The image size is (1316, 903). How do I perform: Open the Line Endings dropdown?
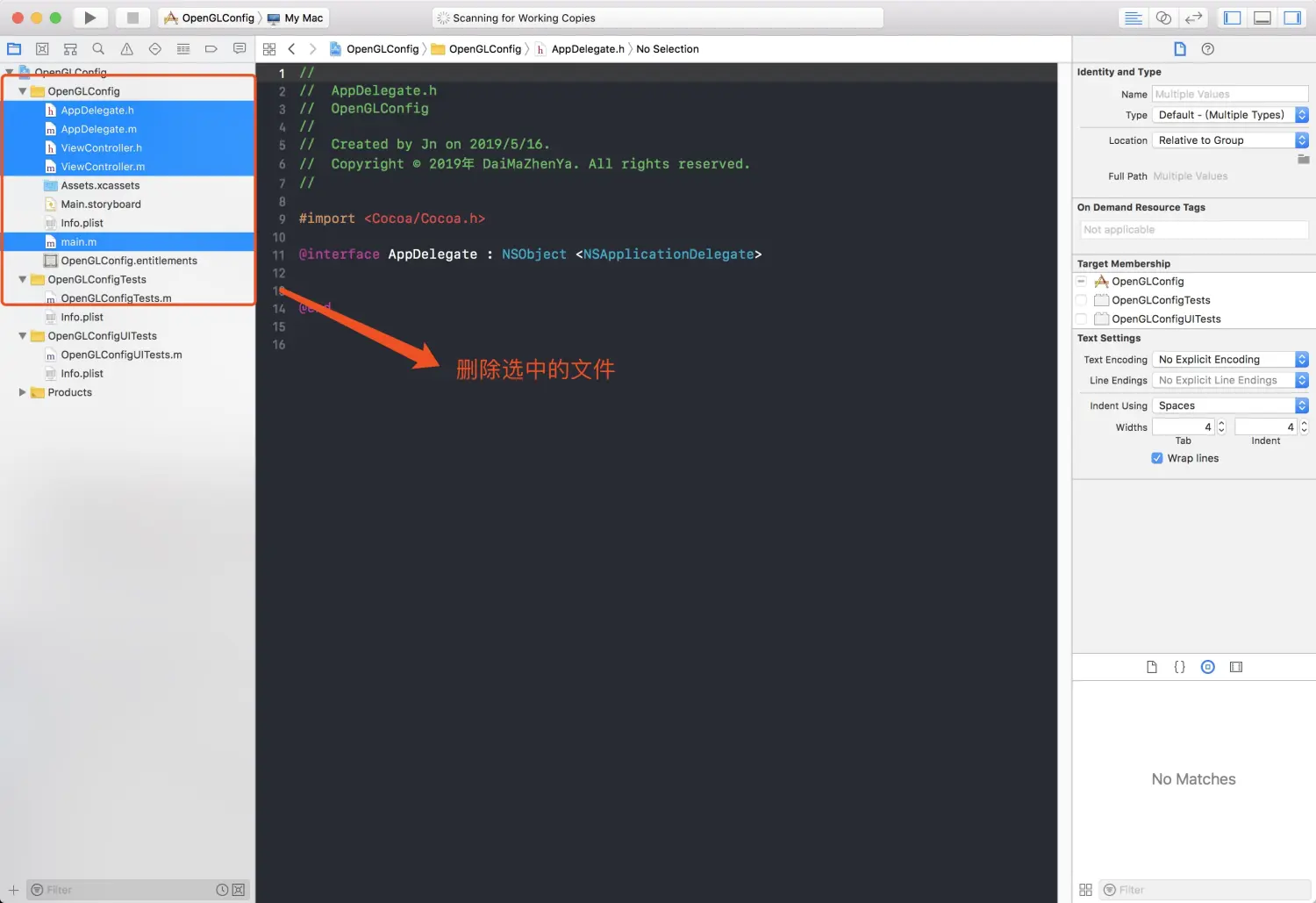click(x=1229, y=380)
